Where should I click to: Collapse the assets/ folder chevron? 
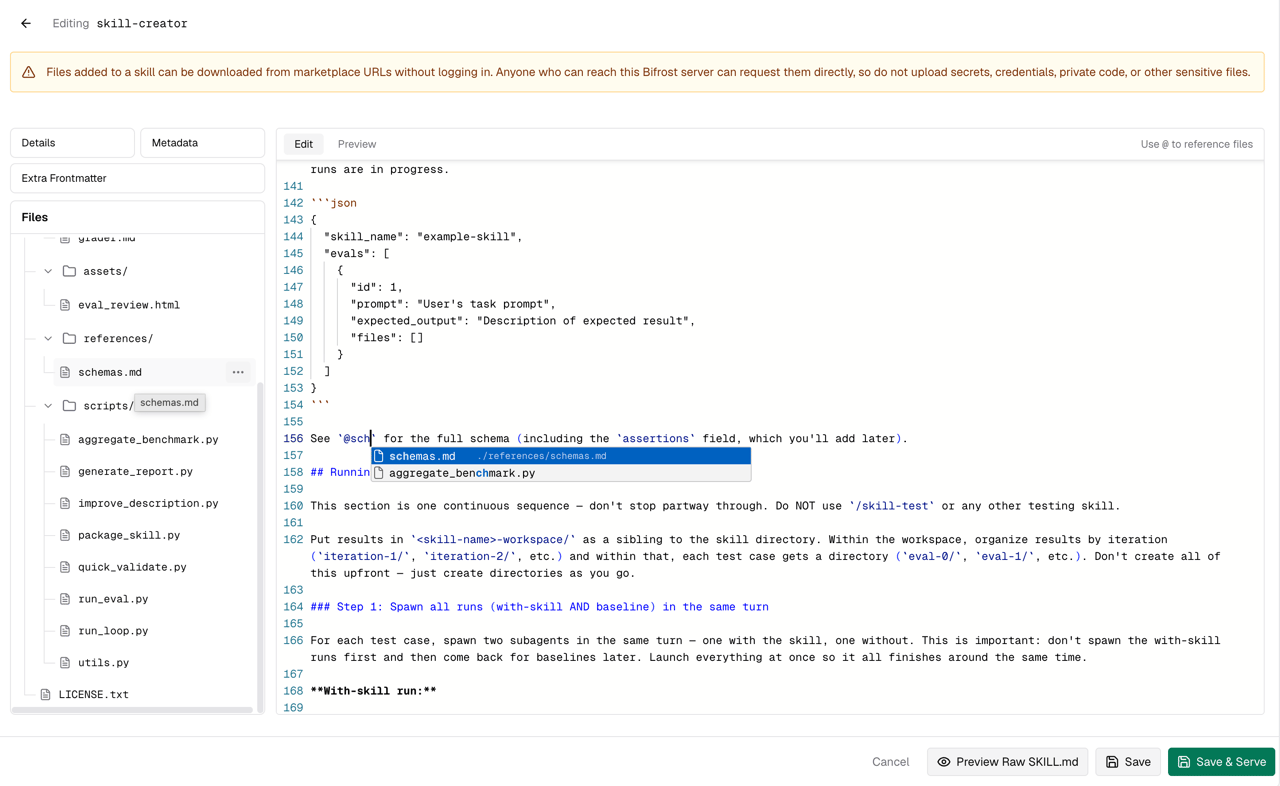[48, 271]
